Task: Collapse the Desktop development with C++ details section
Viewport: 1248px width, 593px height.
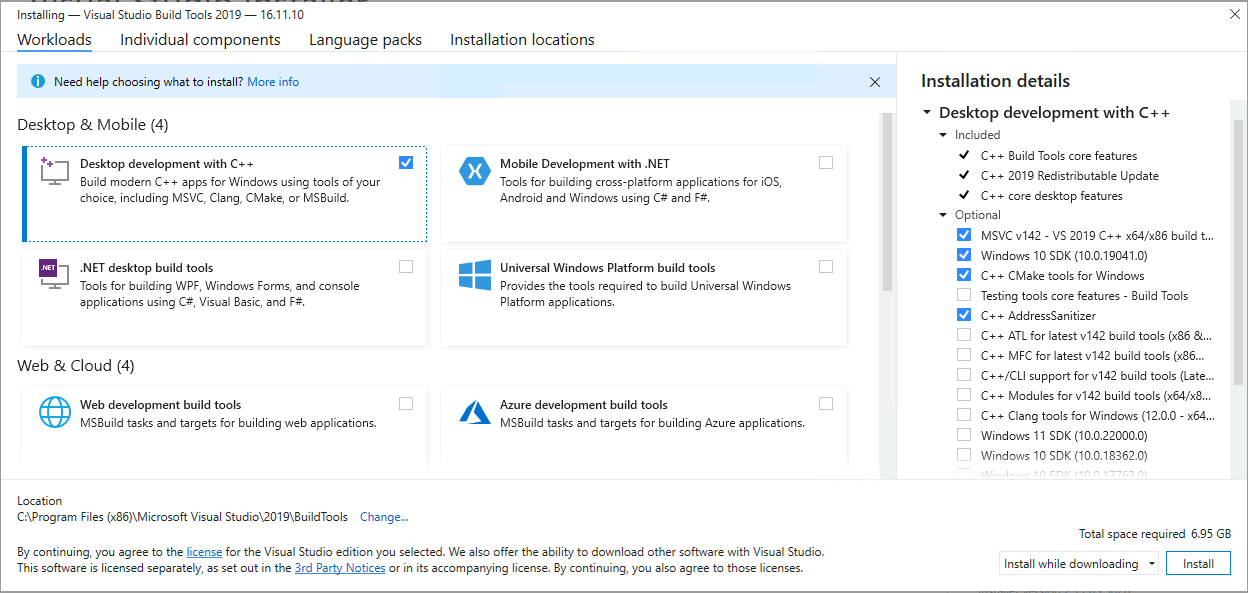Action: point(925,112)
